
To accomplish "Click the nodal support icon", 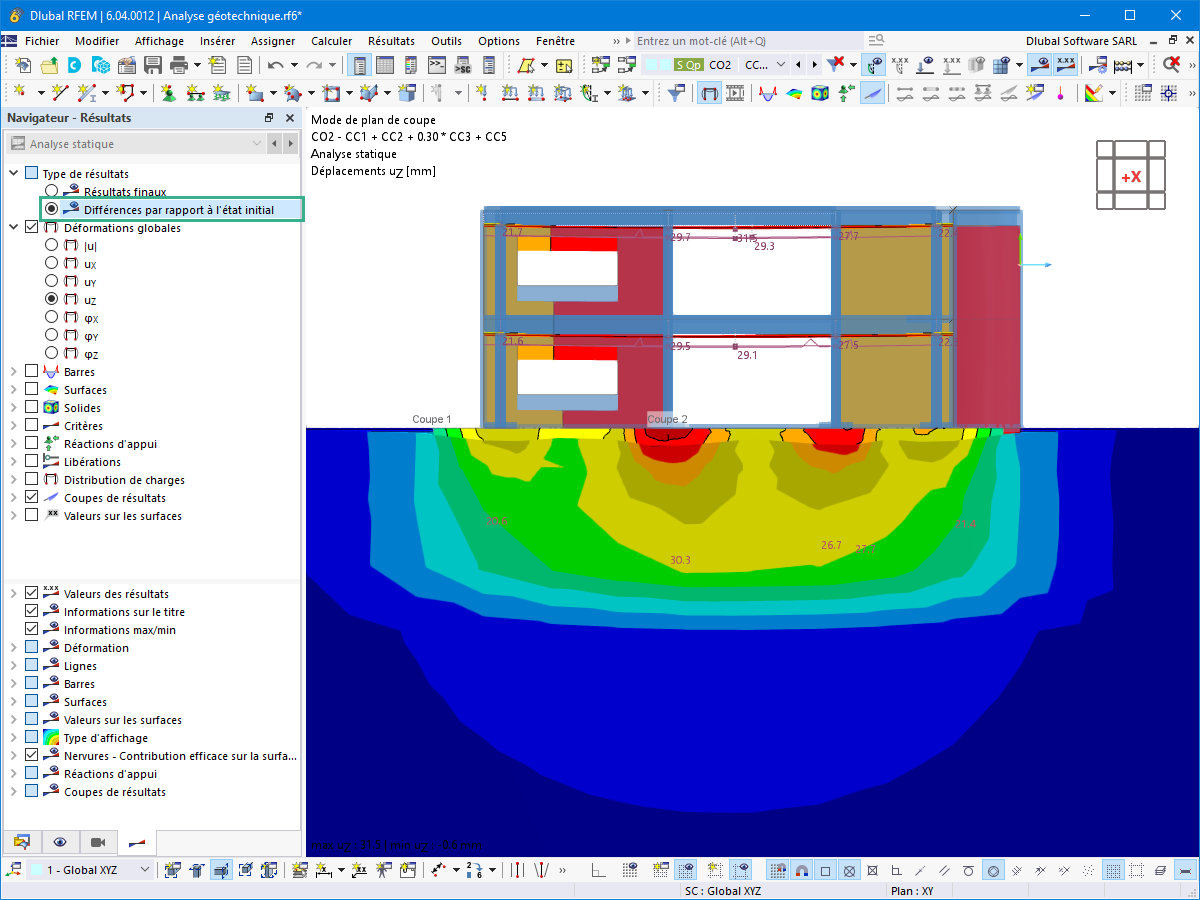I will [168, 93].
